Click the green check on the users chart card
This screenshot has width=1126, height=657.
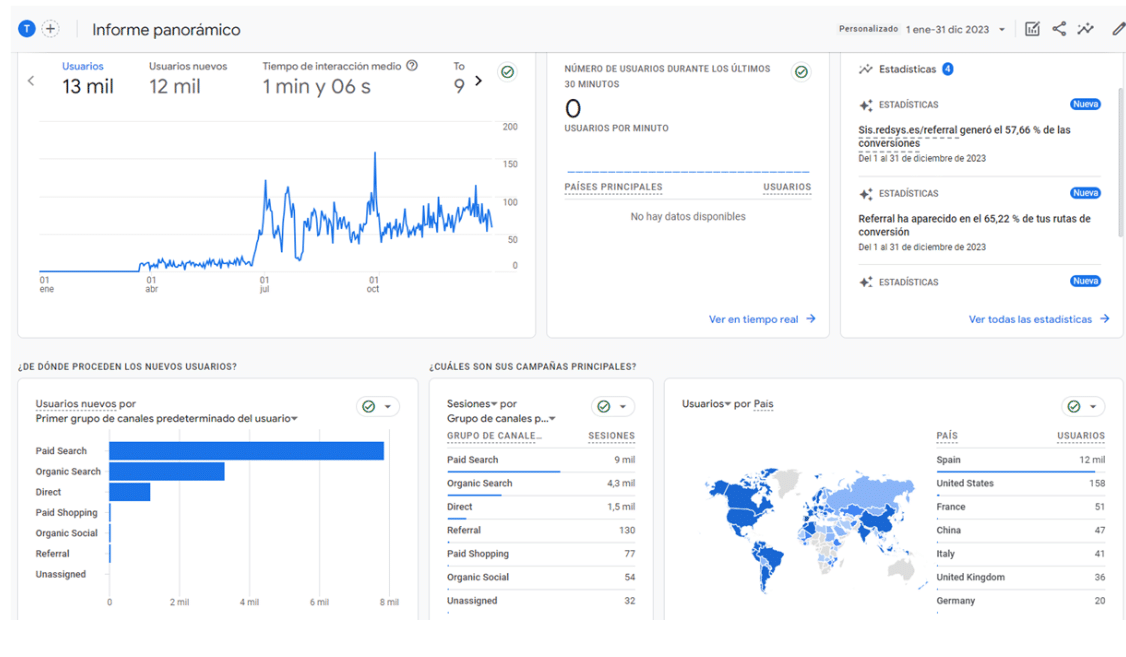pos(508,72)
